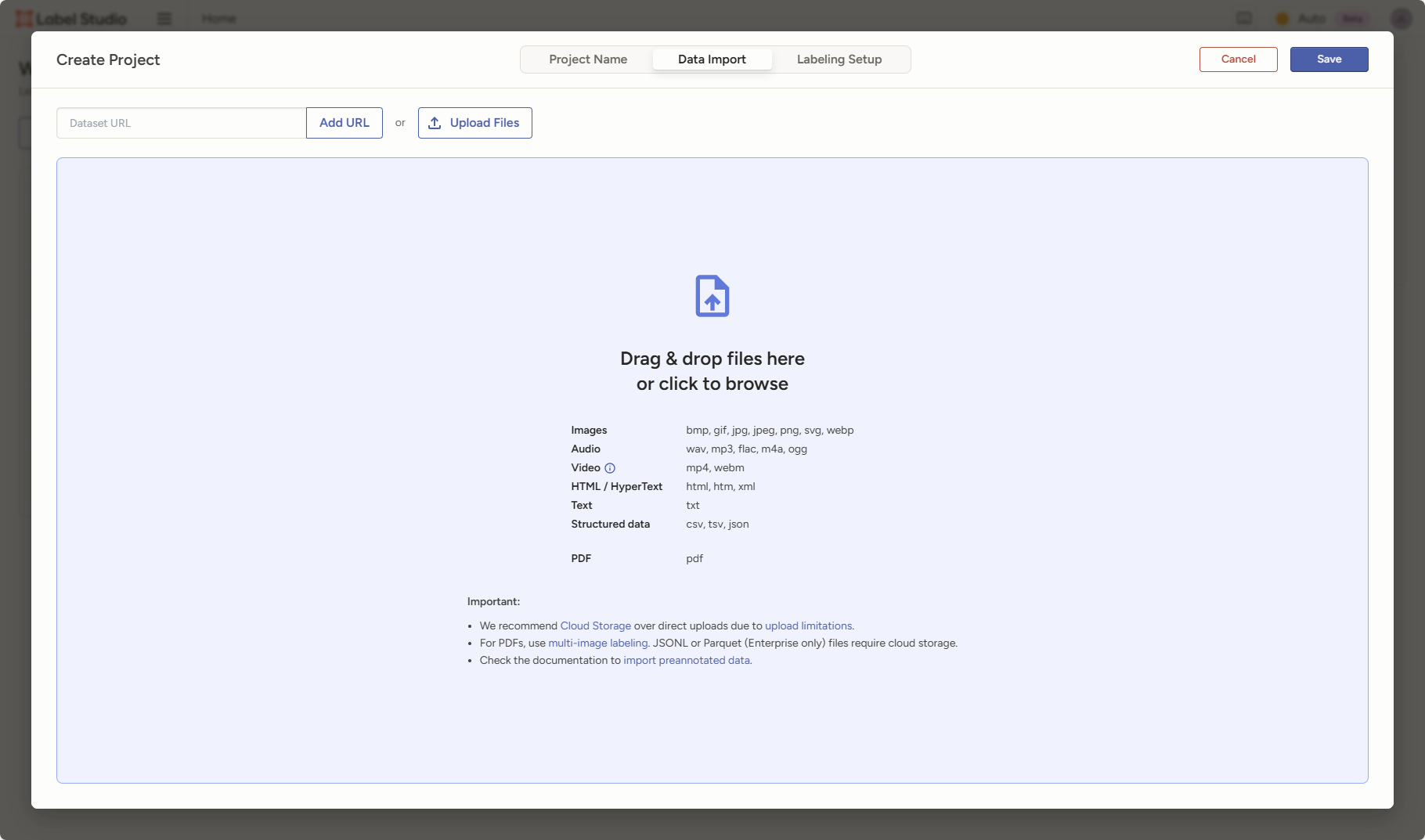Click the file upload icon in the drop zone
Screen dimensions: 1425x840
click(712, 296)
